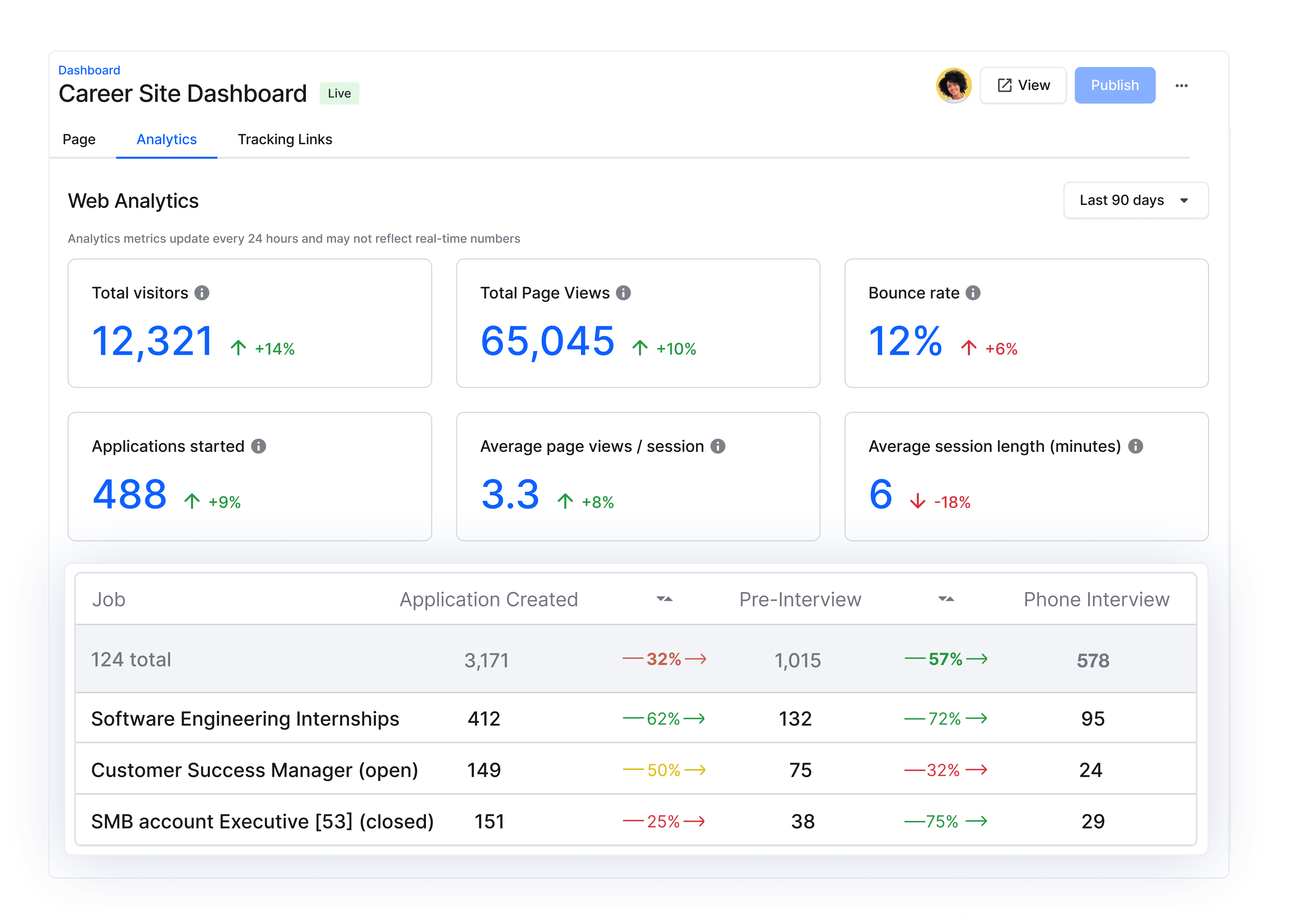The height and width of the screenshot is (924, 1295).
Task: Switch to the Page tab
Action: [x=79, y=139]
